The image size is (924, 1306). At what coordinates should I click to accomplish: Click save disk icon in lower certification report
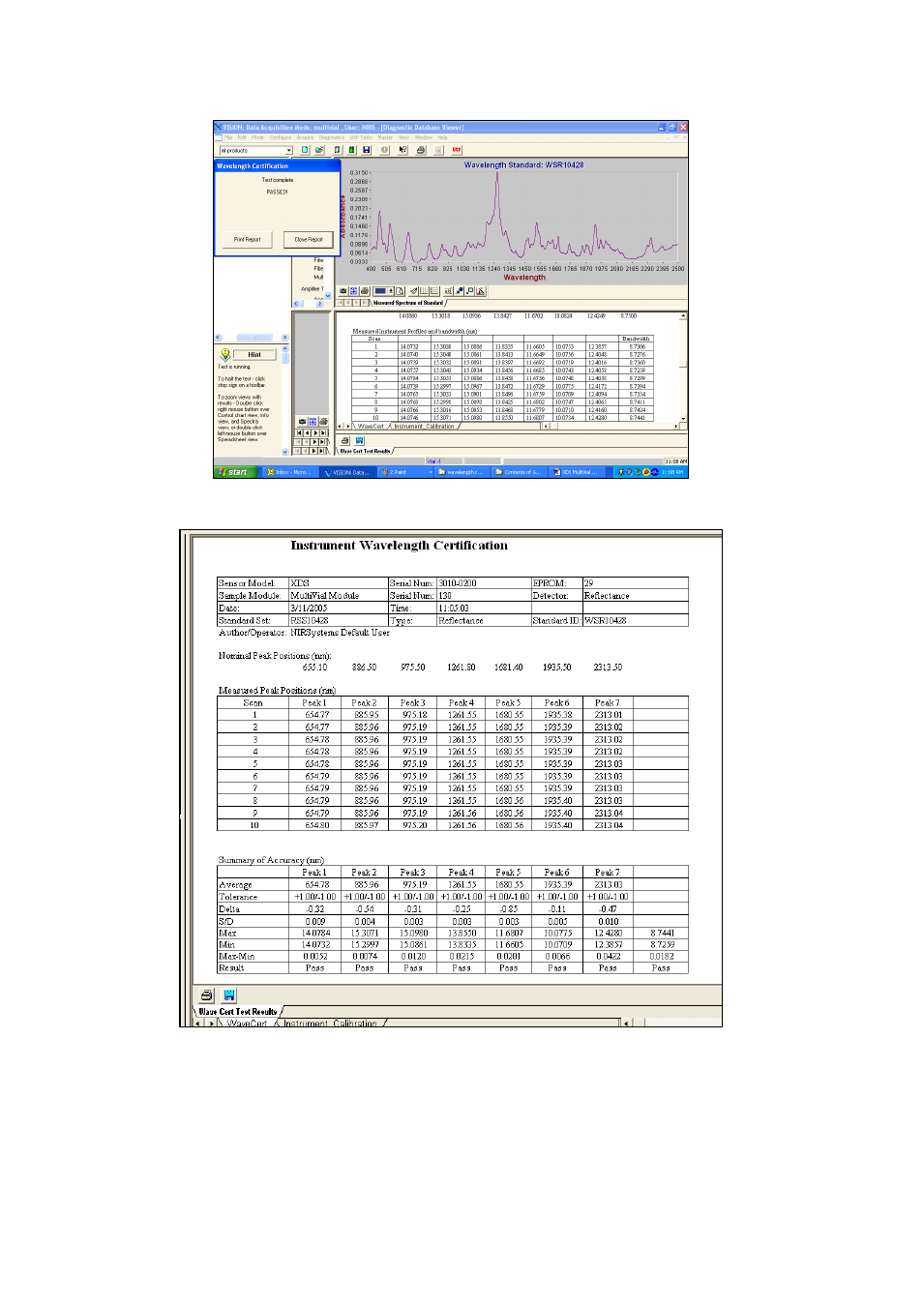pyautogui.click(x=229, y=995)
